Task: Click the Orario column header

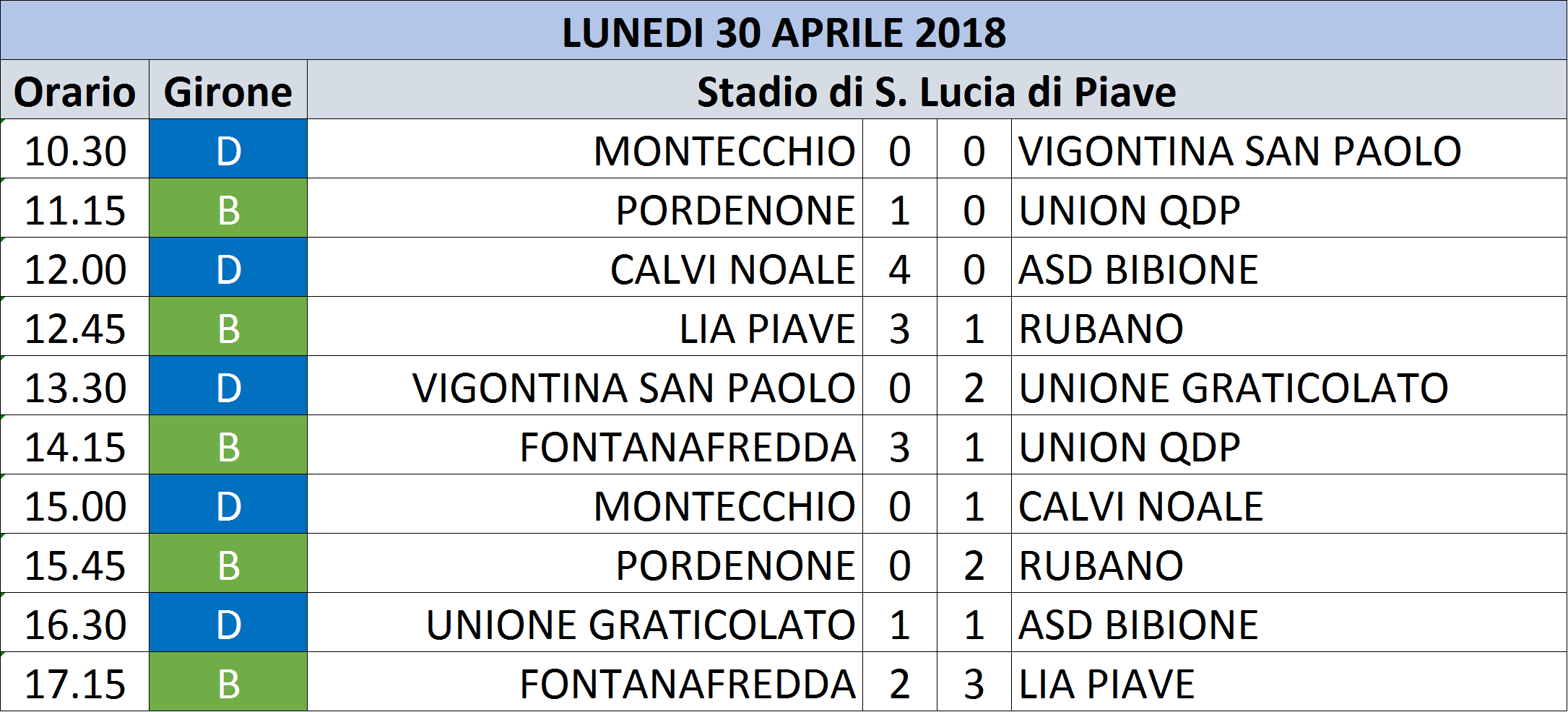Action: point(75,90)
